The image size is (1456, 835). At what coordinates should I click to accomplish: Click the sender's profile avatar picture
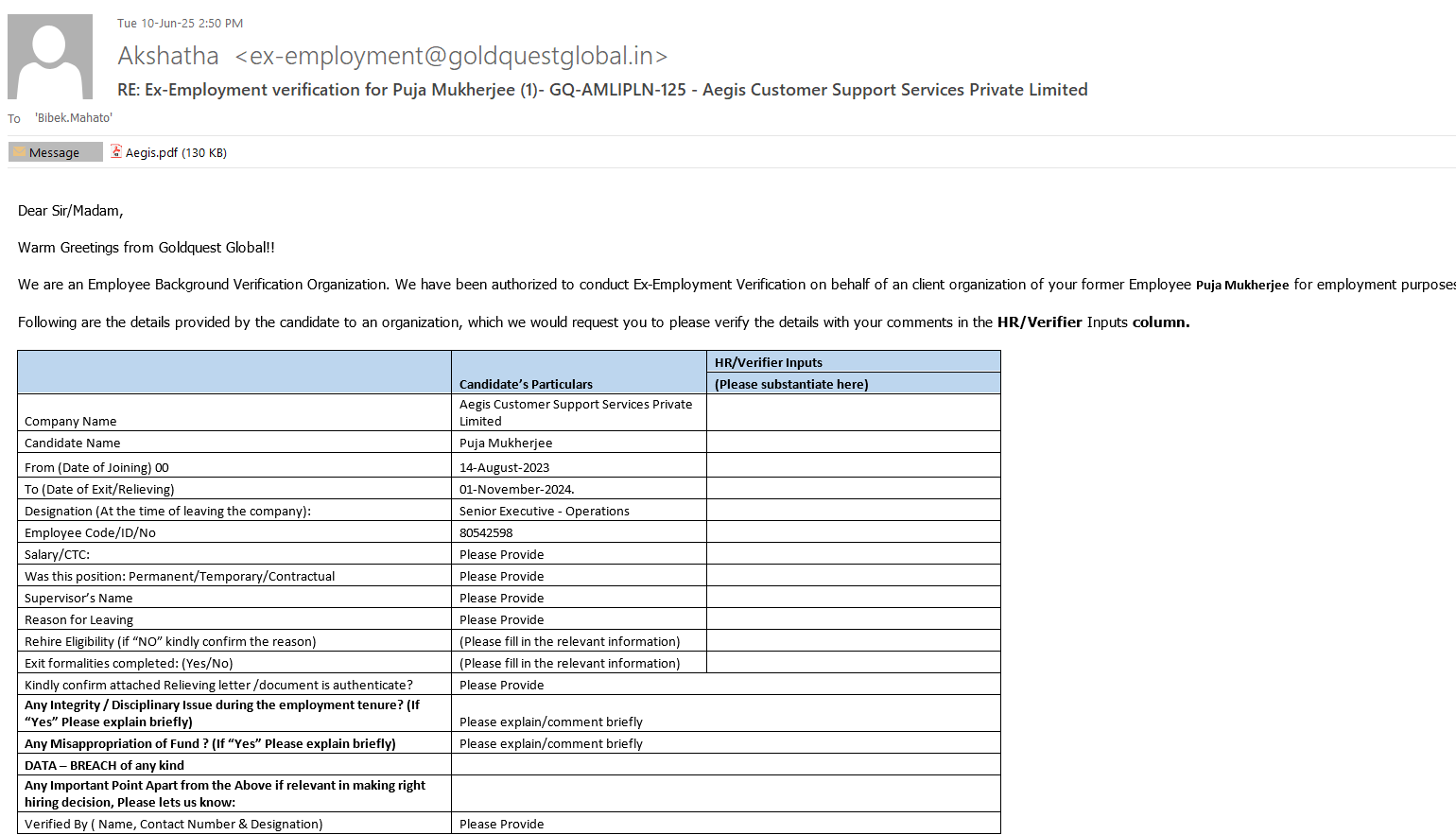(x=50, y=57)
